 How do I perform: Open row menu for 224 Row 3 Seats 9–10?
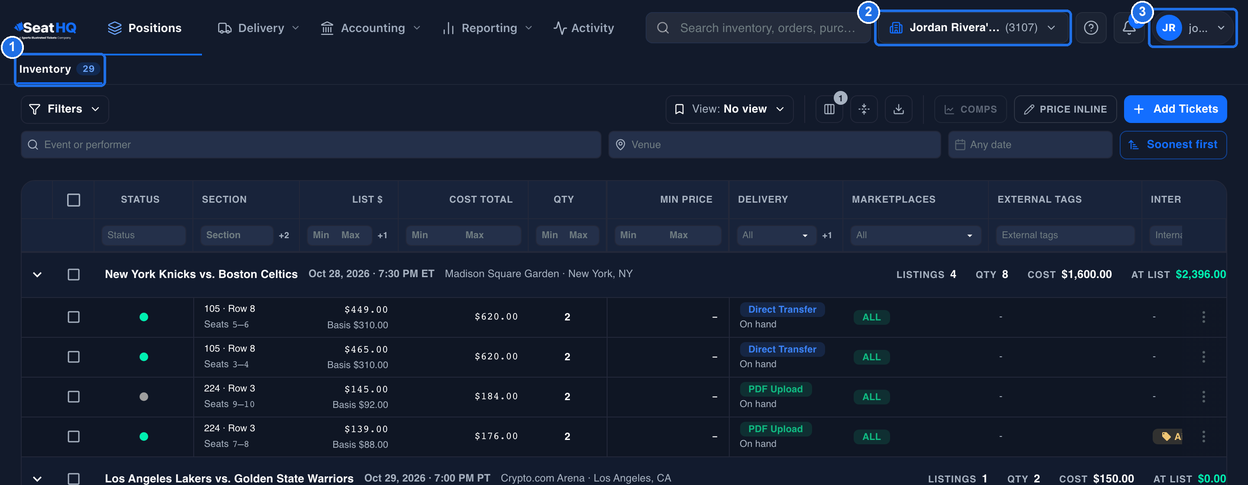pos(1203,397)
